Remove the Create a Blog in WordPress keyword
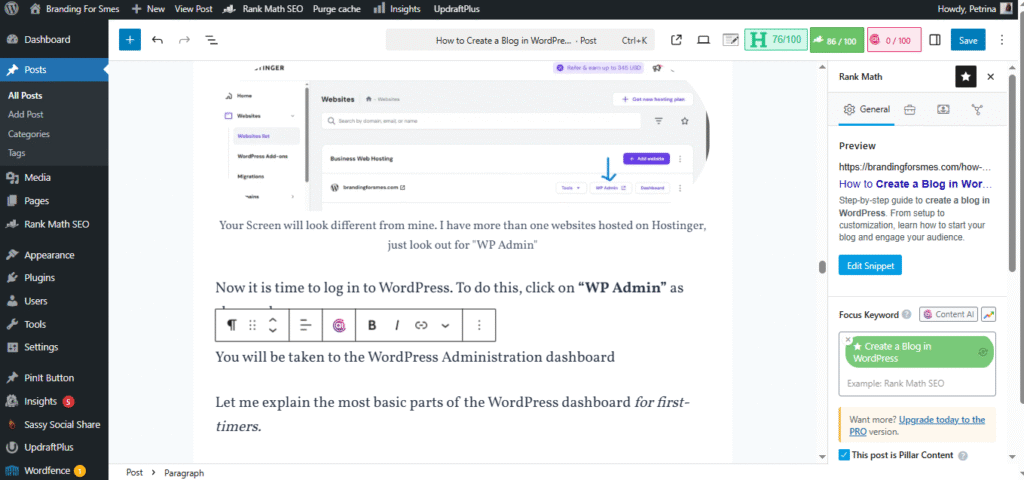 (848, 340)
